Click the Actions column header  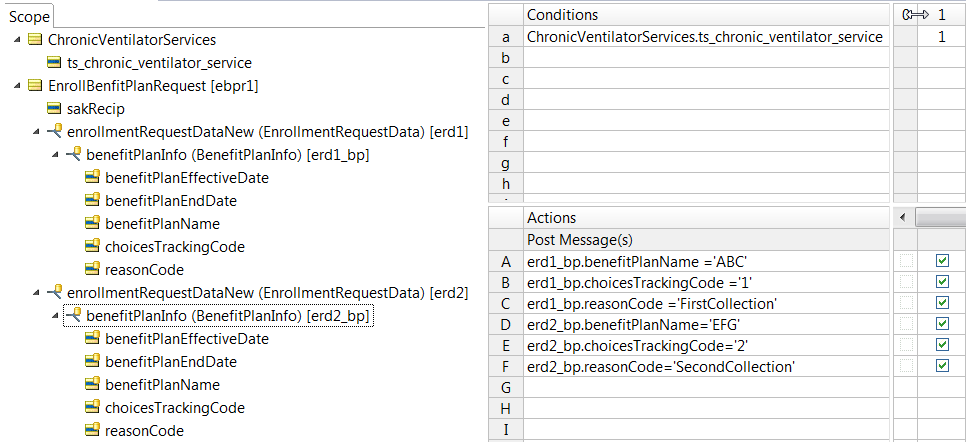coord(707,218)
